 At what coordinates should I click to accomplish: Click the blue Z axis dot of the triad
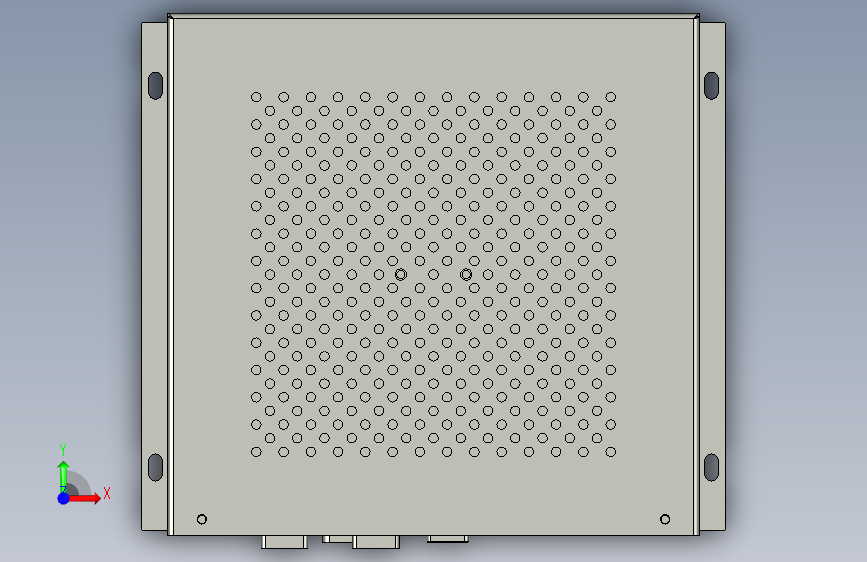63,498
